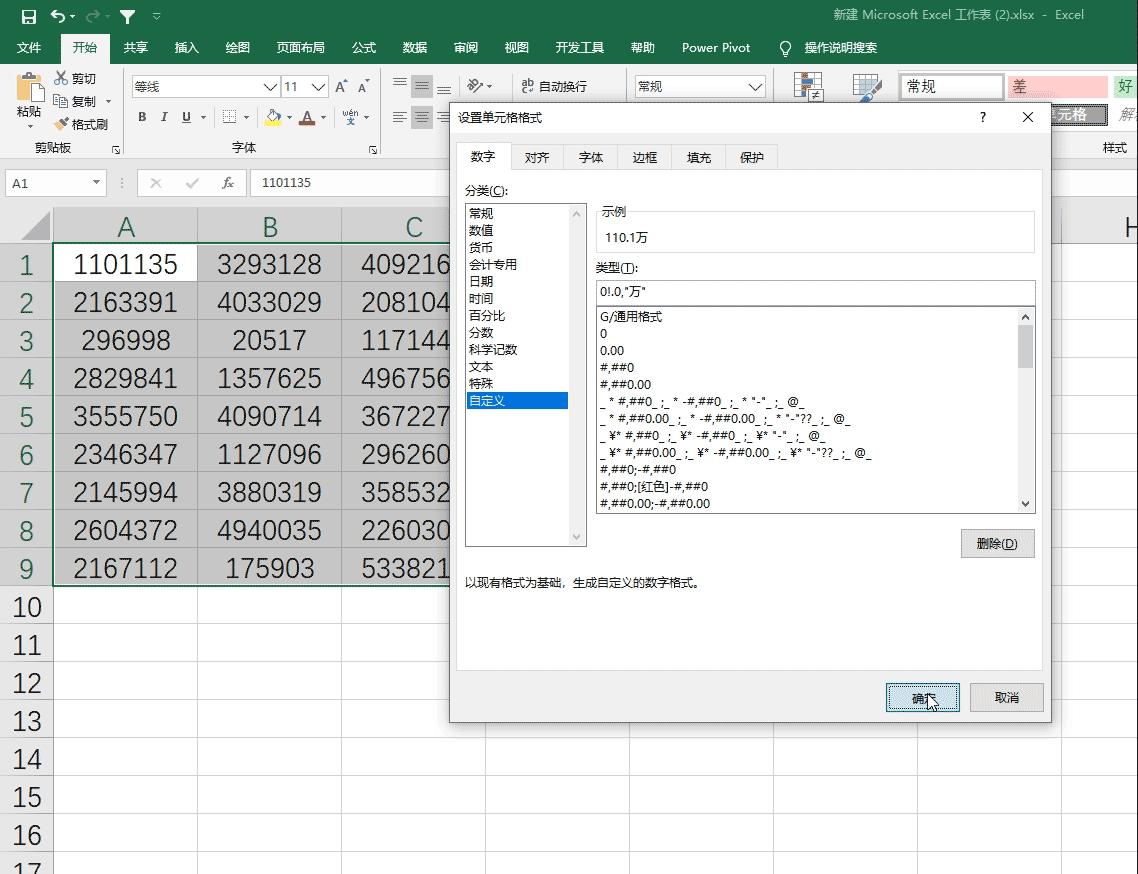Open the font name dropdown (等线)
The image size is (1138, 874).
click(269, 87)
